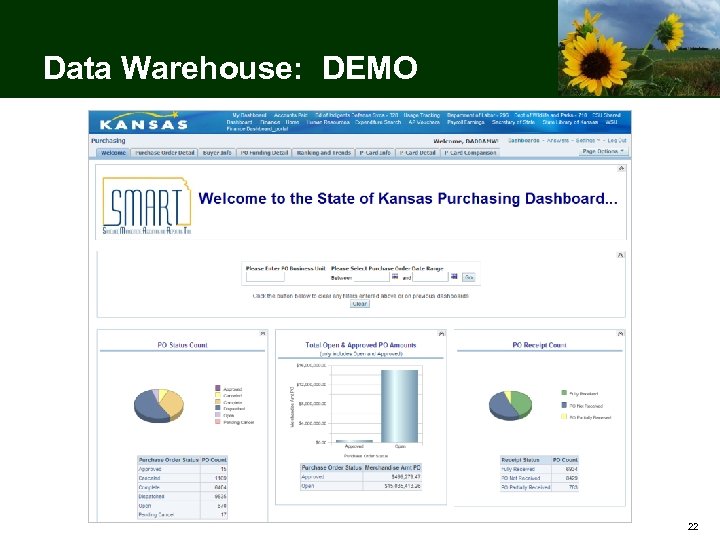Switch to the Welcome tab
The image size is (720, 540).
pos(113,153)
